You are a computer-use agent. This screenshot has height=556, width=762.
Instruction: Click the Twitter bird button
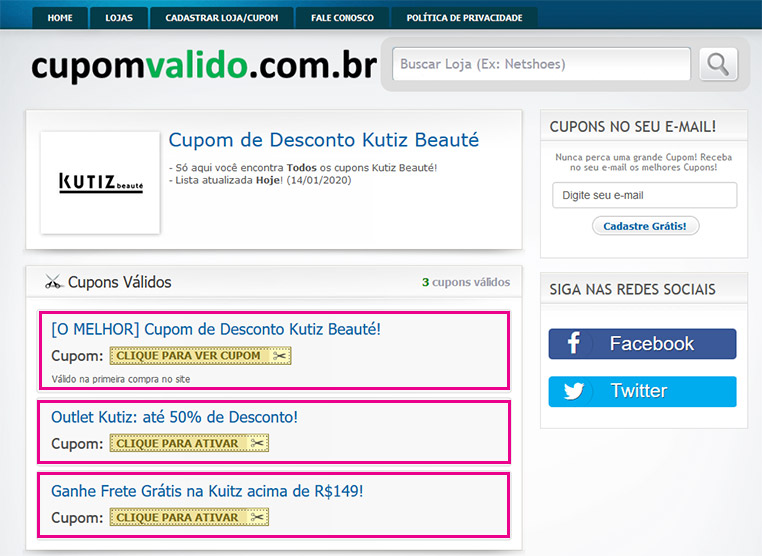tap(642, 391)
